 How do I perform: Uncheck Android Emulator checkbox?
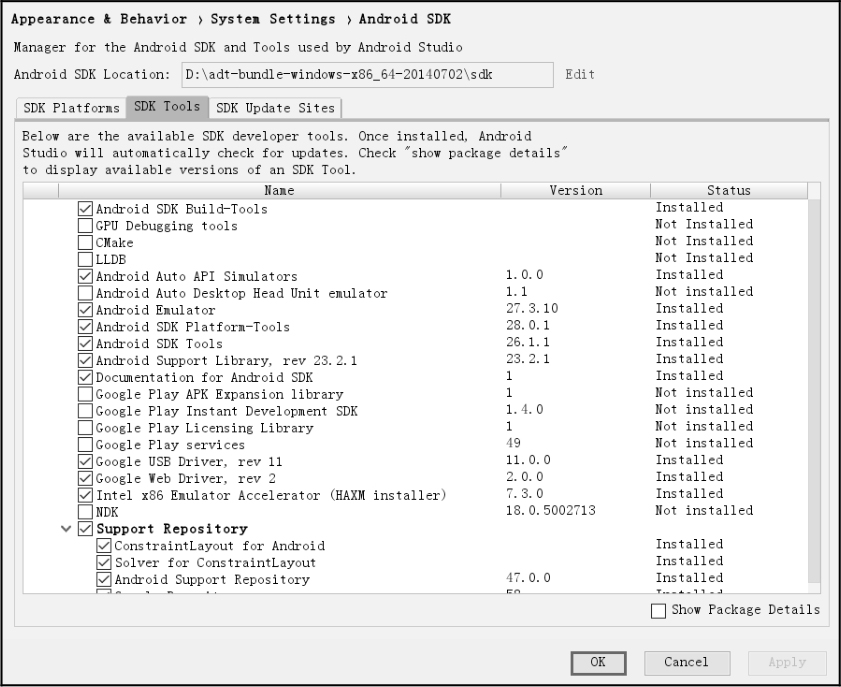tap(85, 310)
